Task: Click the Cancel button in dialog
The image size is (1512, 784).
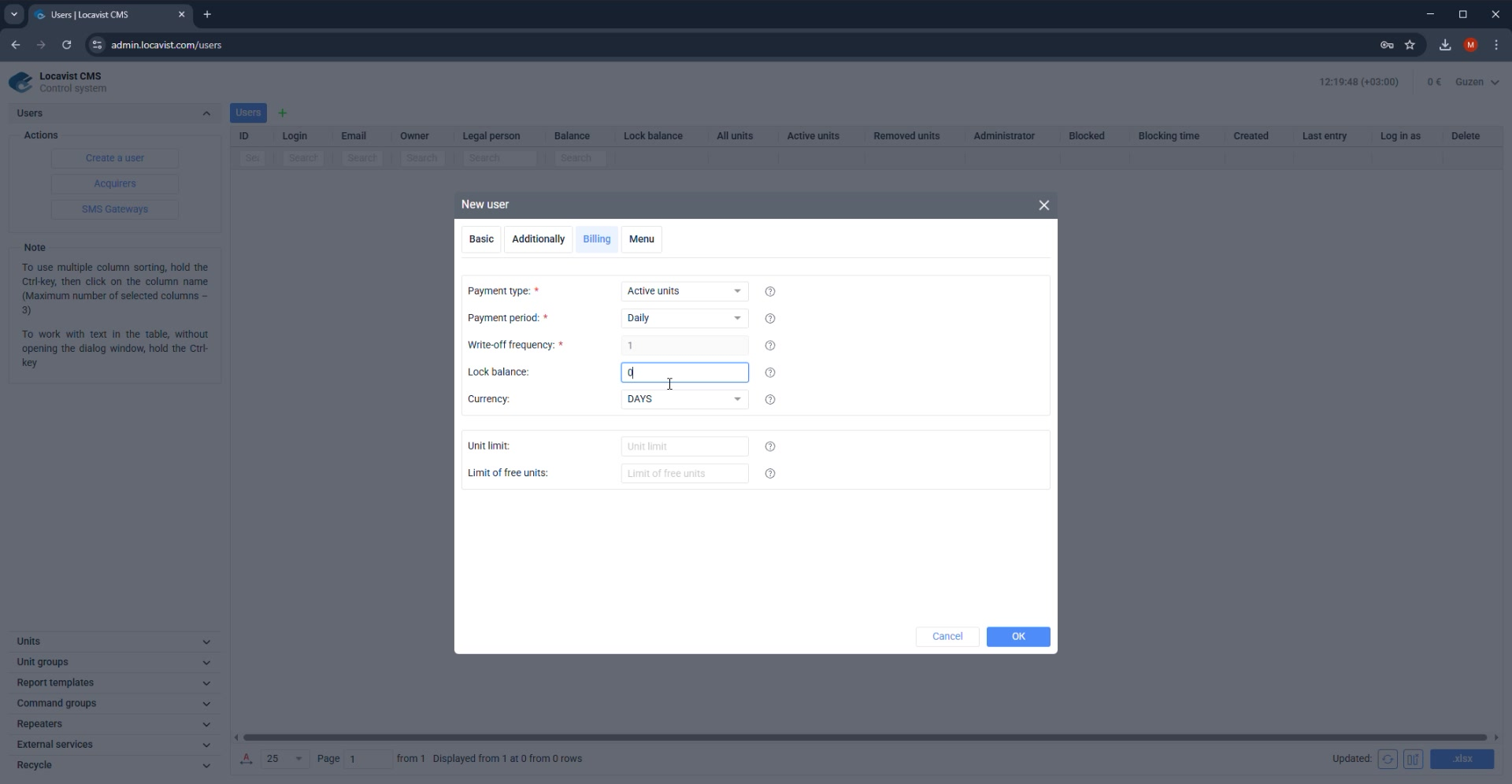Action: pos(947,637)
